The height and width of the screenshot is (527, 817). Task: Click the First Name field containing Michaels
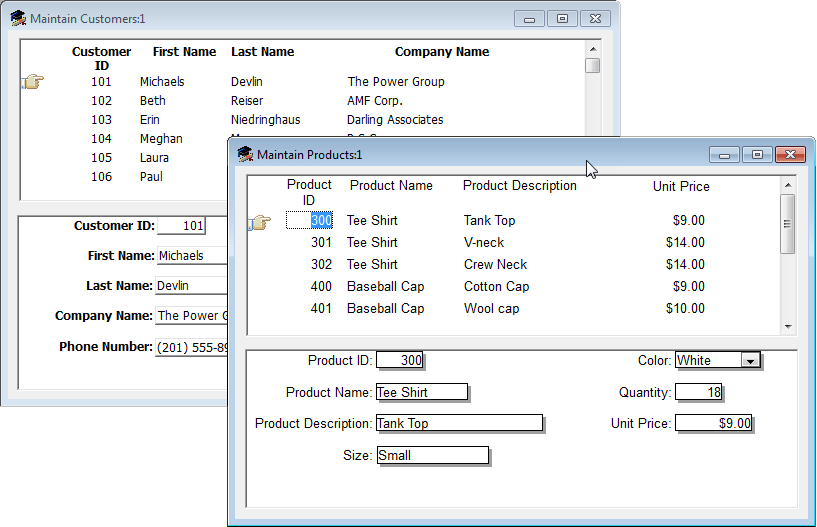[190, 256]
